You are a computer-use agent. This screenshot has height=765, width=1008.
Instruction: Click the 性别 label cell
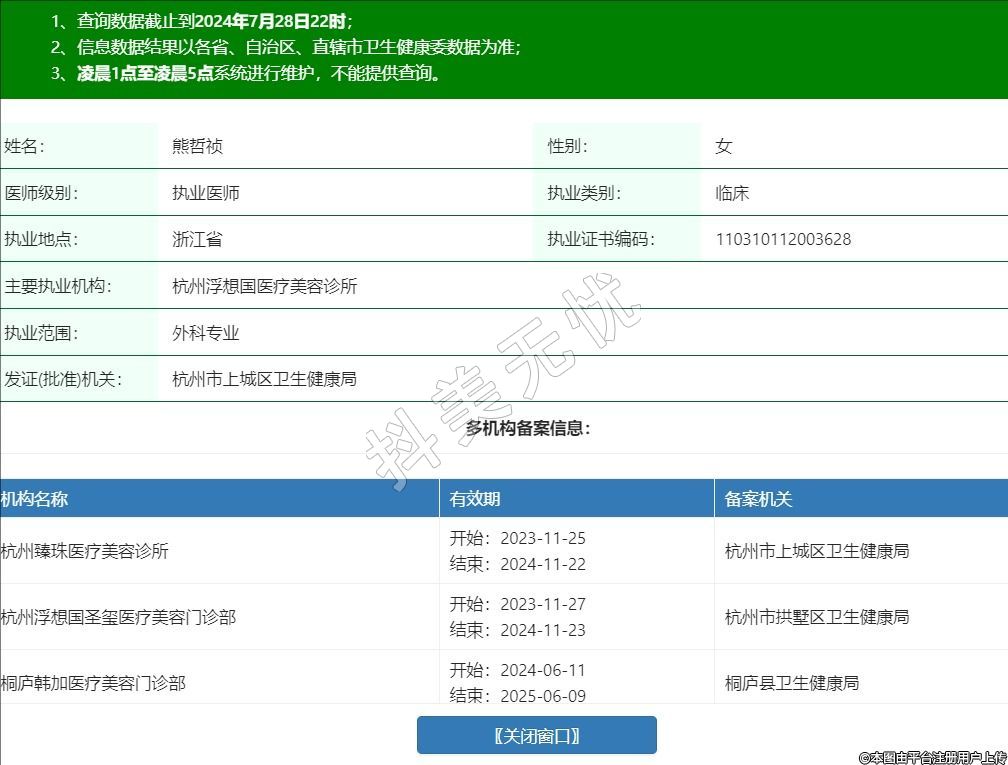click(568, 146)
